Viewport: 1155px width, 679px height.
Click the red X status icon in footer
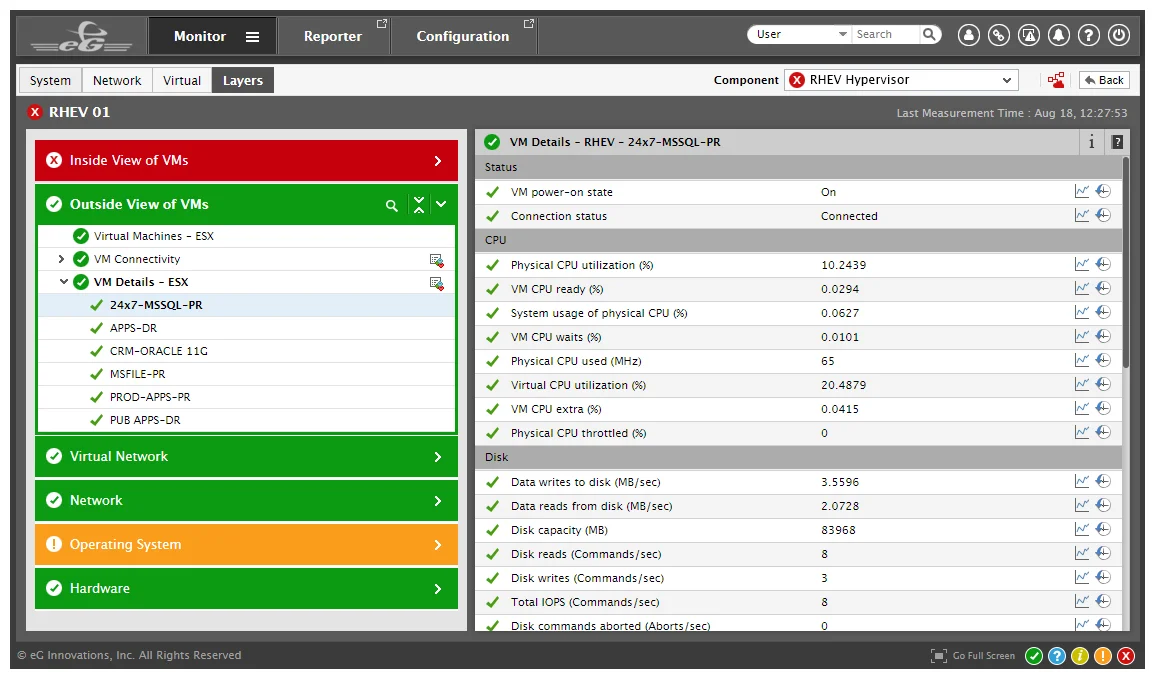pyautogui.click(x=1126, y=655)
